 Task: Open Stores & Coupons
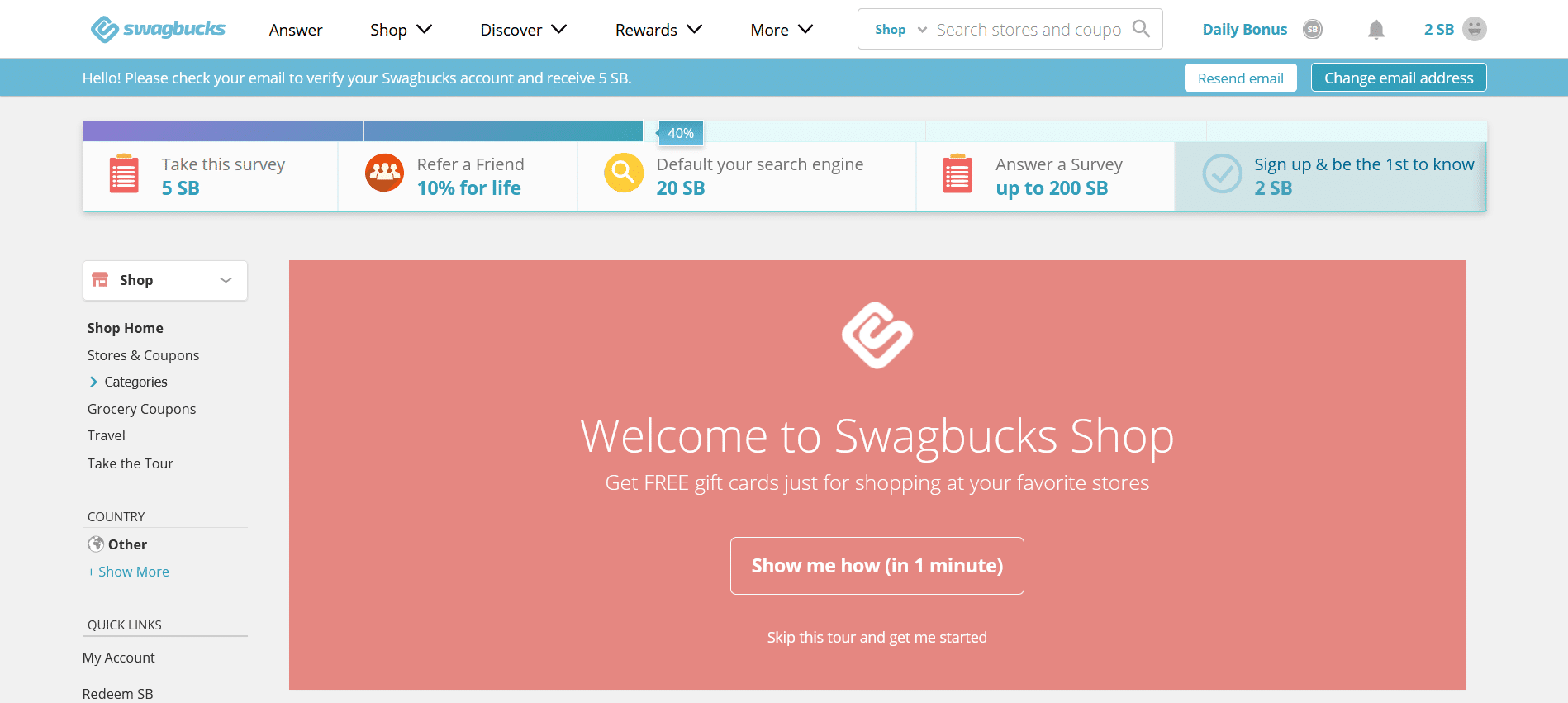pos(143,355)
